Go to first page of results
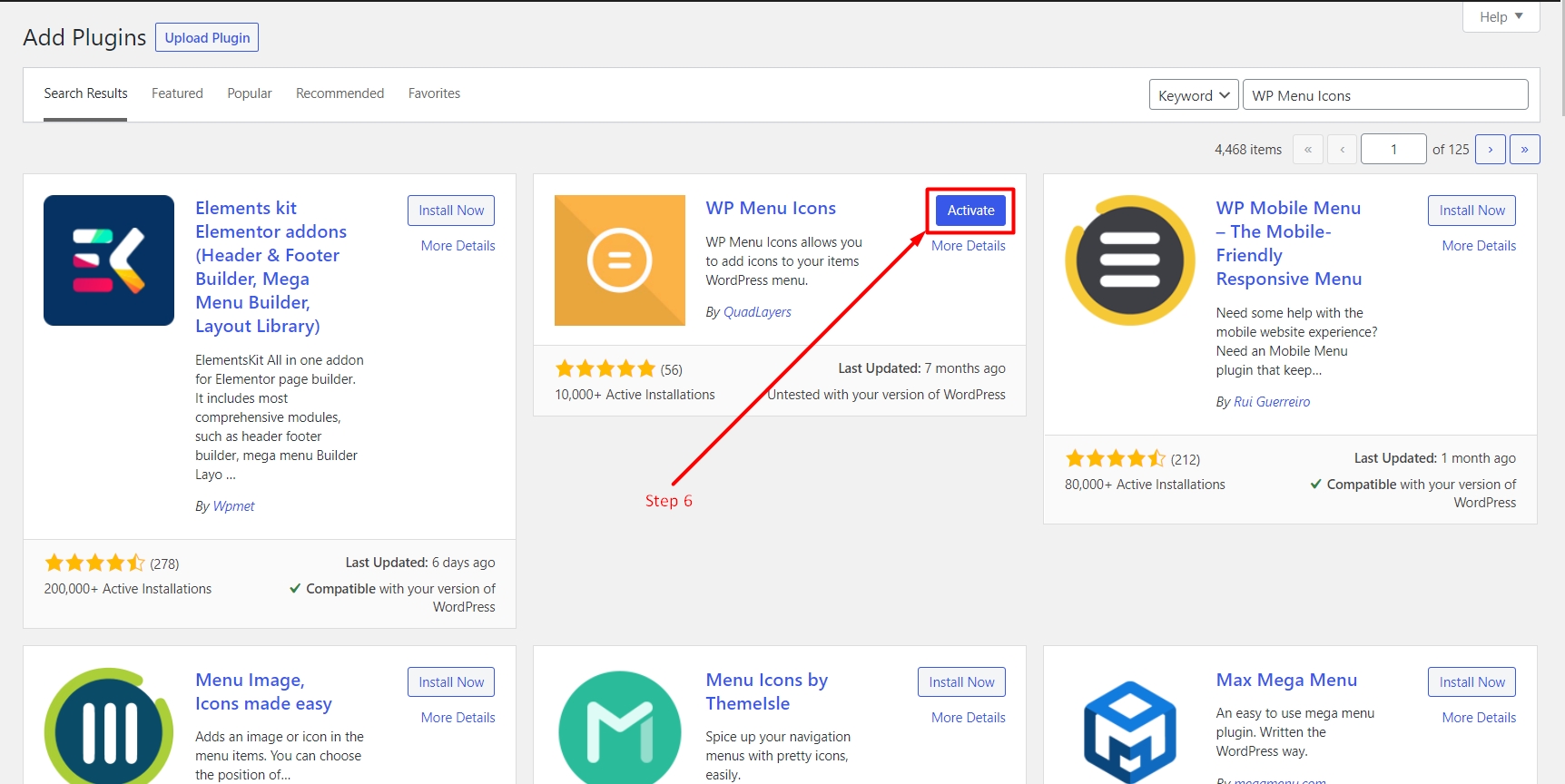Viewport: 1565px width, 784px height. point(1308,149)
